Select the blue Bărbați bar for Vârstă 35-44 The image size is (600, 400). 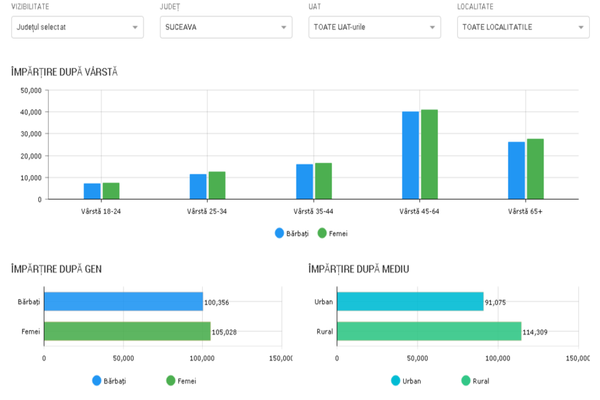[x=304, y=181]
